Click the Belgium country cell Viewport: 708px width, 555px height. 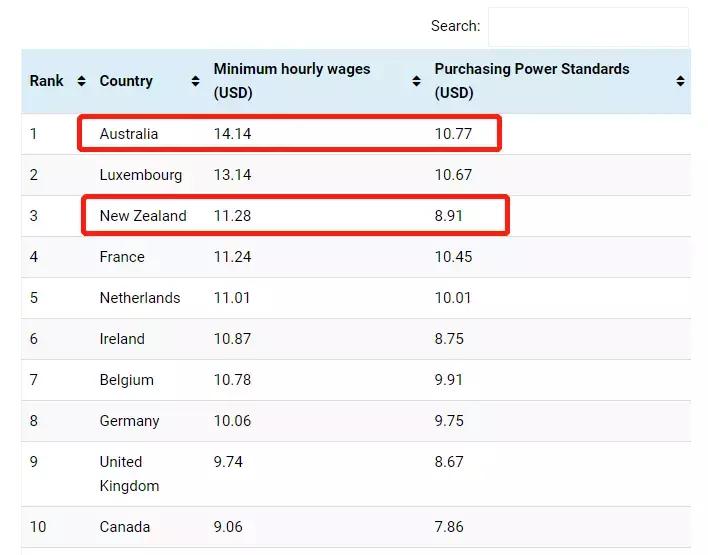[127, 380]
